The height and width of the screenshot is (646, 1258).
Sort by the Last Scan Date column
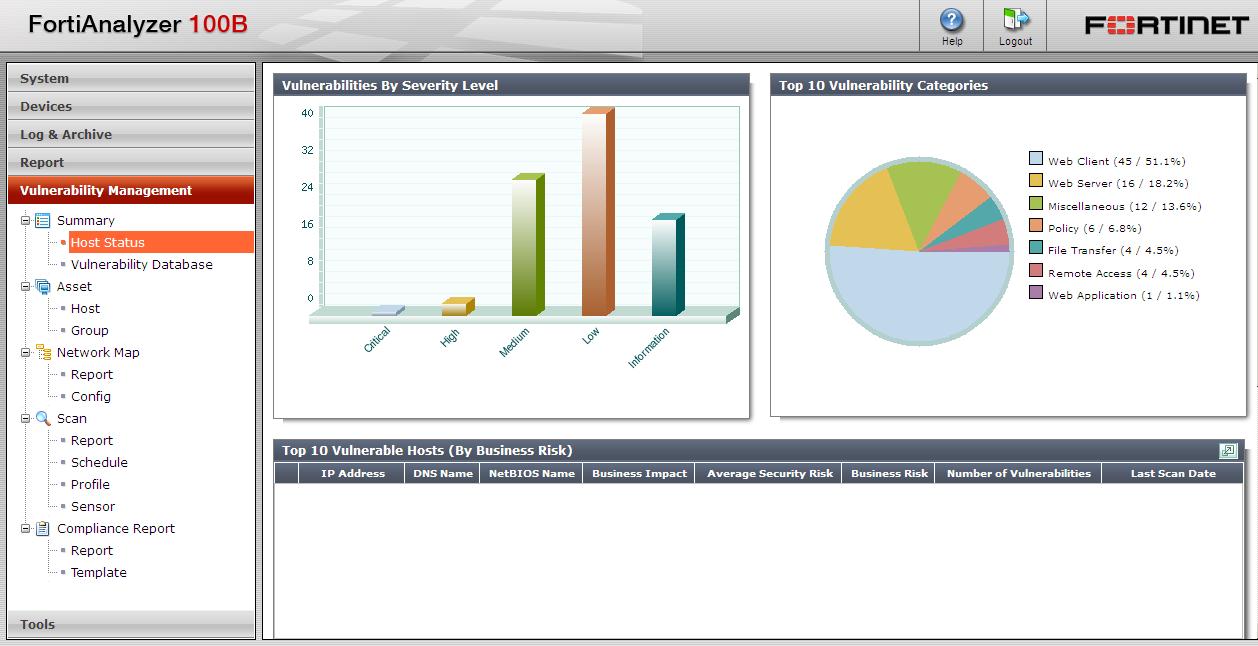coord(1173,473)
